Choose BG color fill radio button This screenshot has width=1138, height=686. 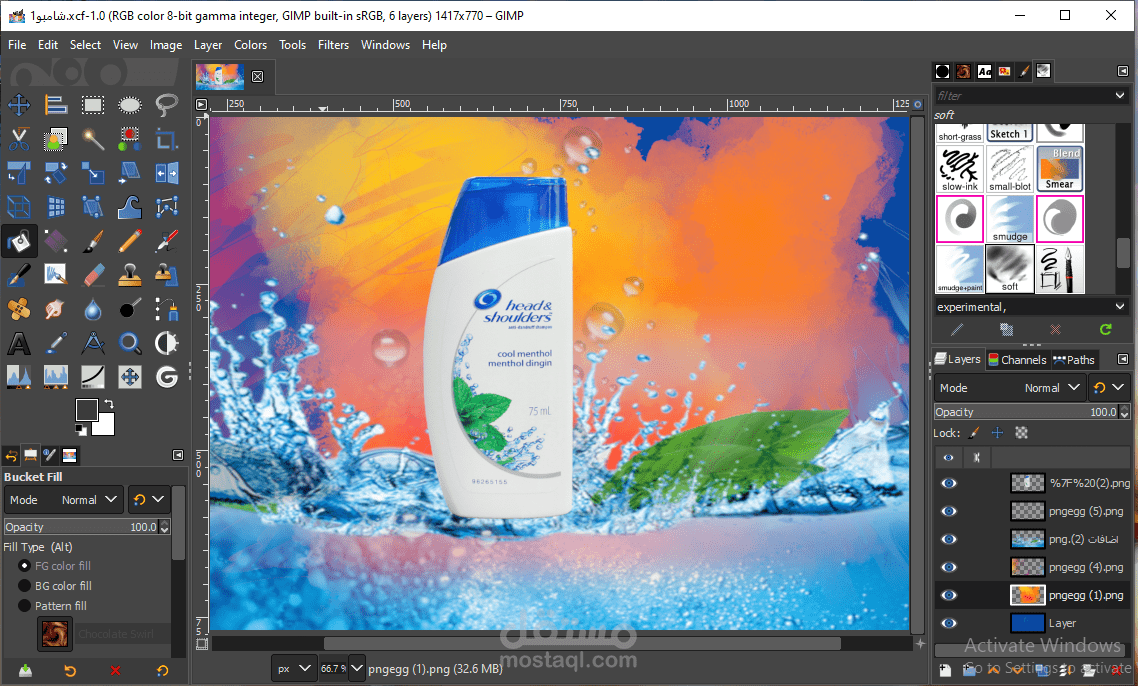(24, 586)
